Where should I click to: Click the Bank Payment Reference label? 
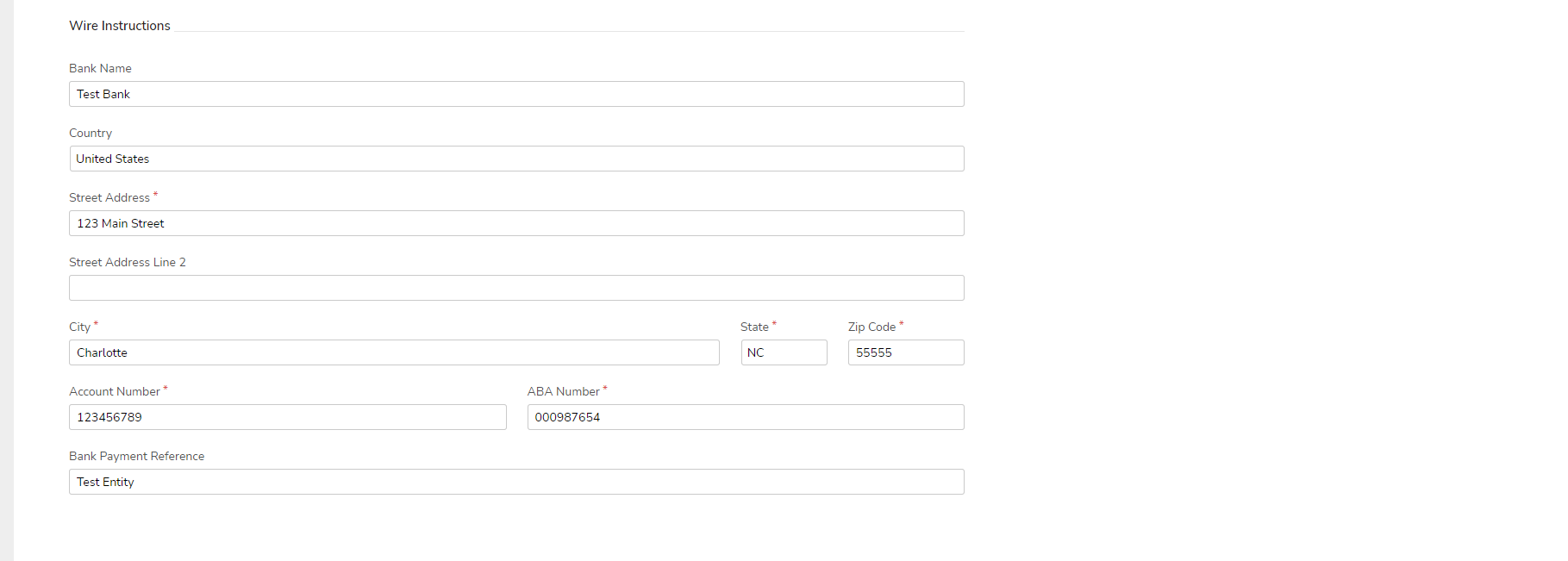point(137,456)
